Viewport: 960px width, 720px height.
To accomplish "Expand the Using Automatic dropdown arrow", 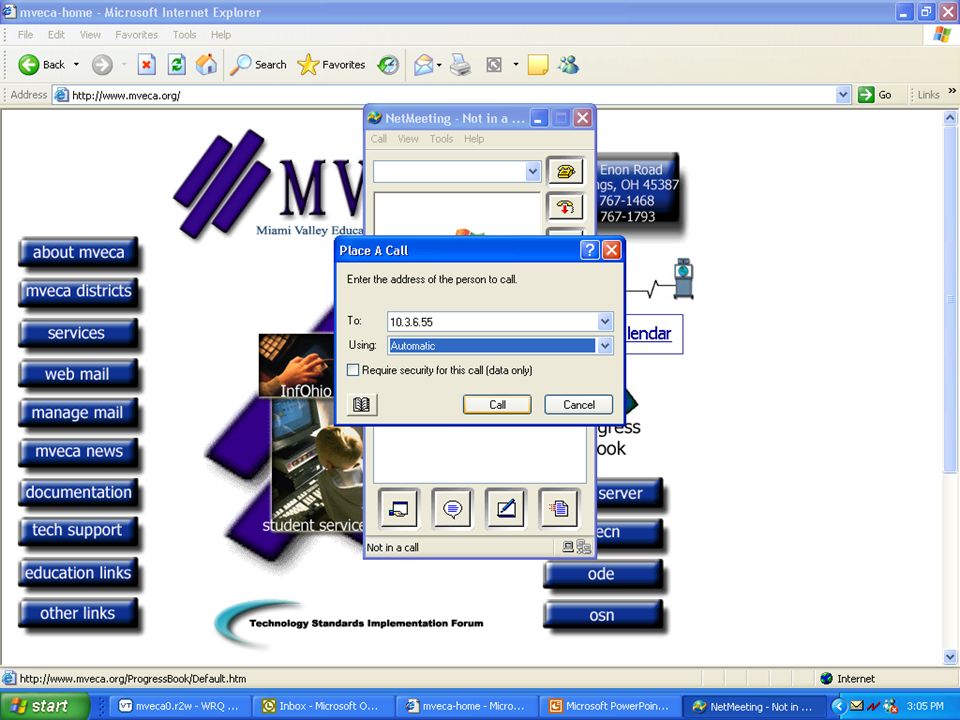I will point(605,346).
